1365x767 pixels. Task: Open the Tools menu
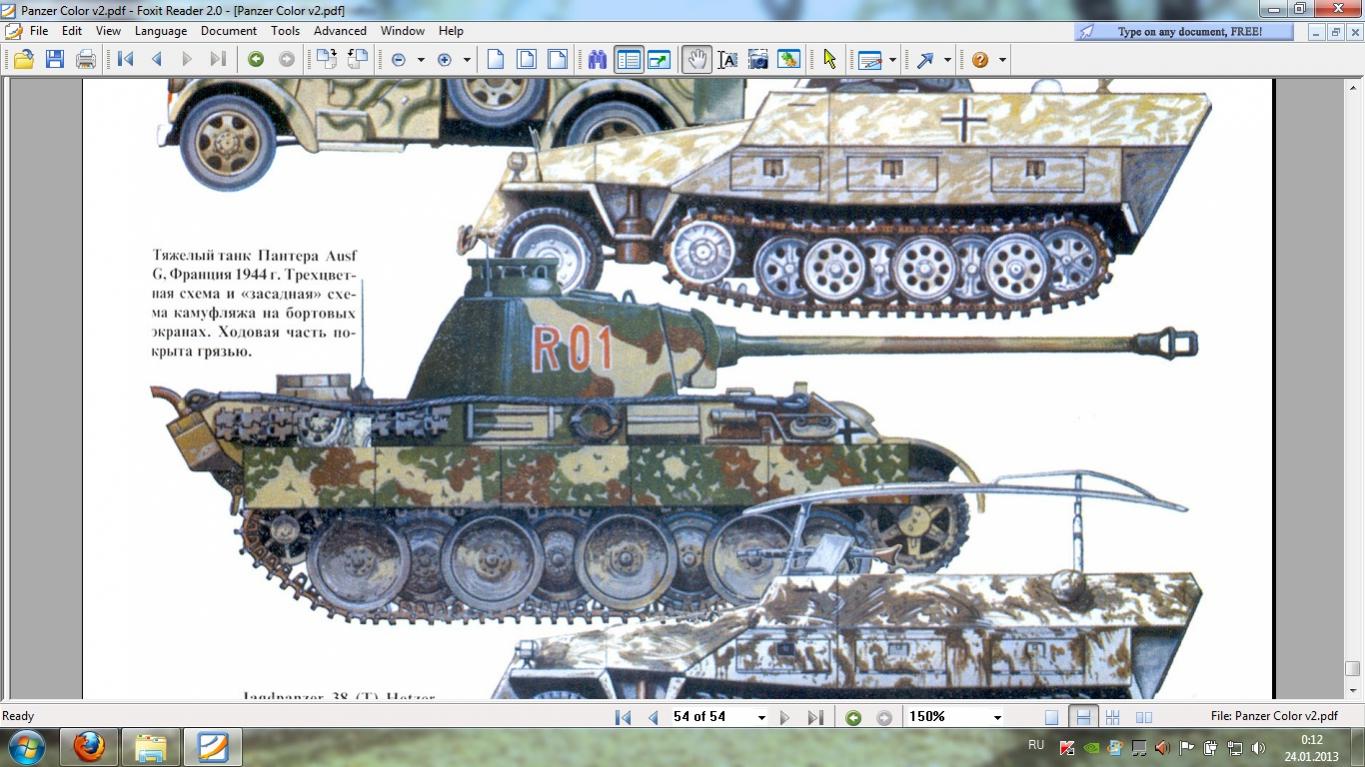[x=285, y=31]
